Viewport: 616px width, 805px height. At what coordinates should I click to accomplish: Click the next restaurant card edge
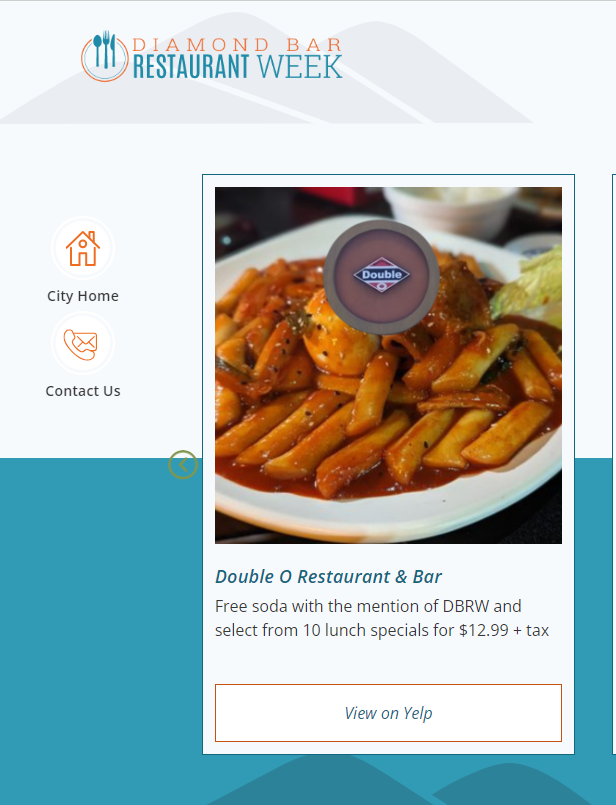(x=614, y=464)
